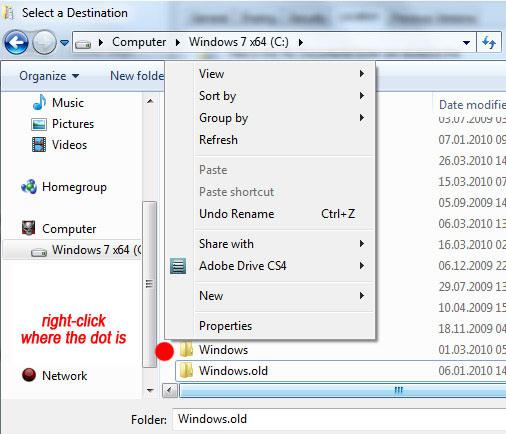The height and width of the screenshot is (434, 506).
Task: Click the Videos library icon
Action: [39, 145]
